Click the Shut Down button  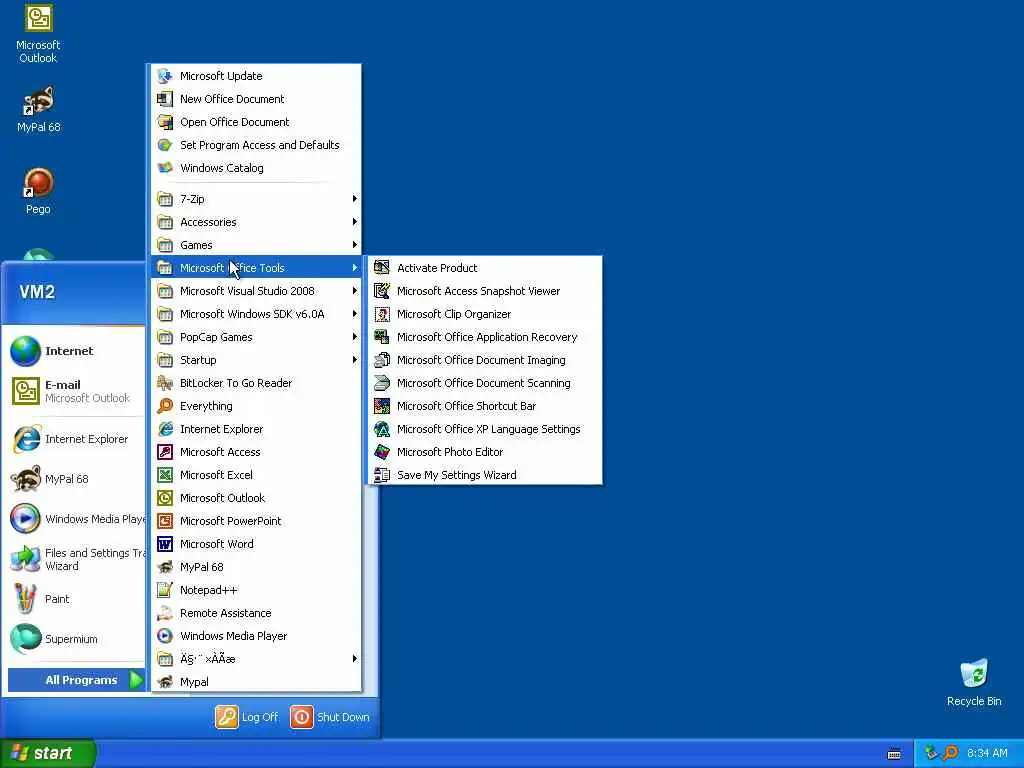pyautogui.click(x=330, y=717)
